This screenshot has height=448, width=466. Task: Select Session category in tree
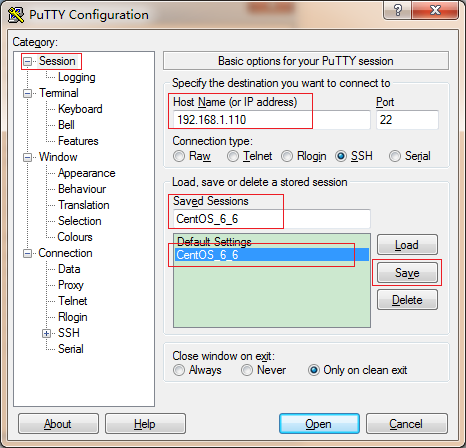click(x=57, y=61)
